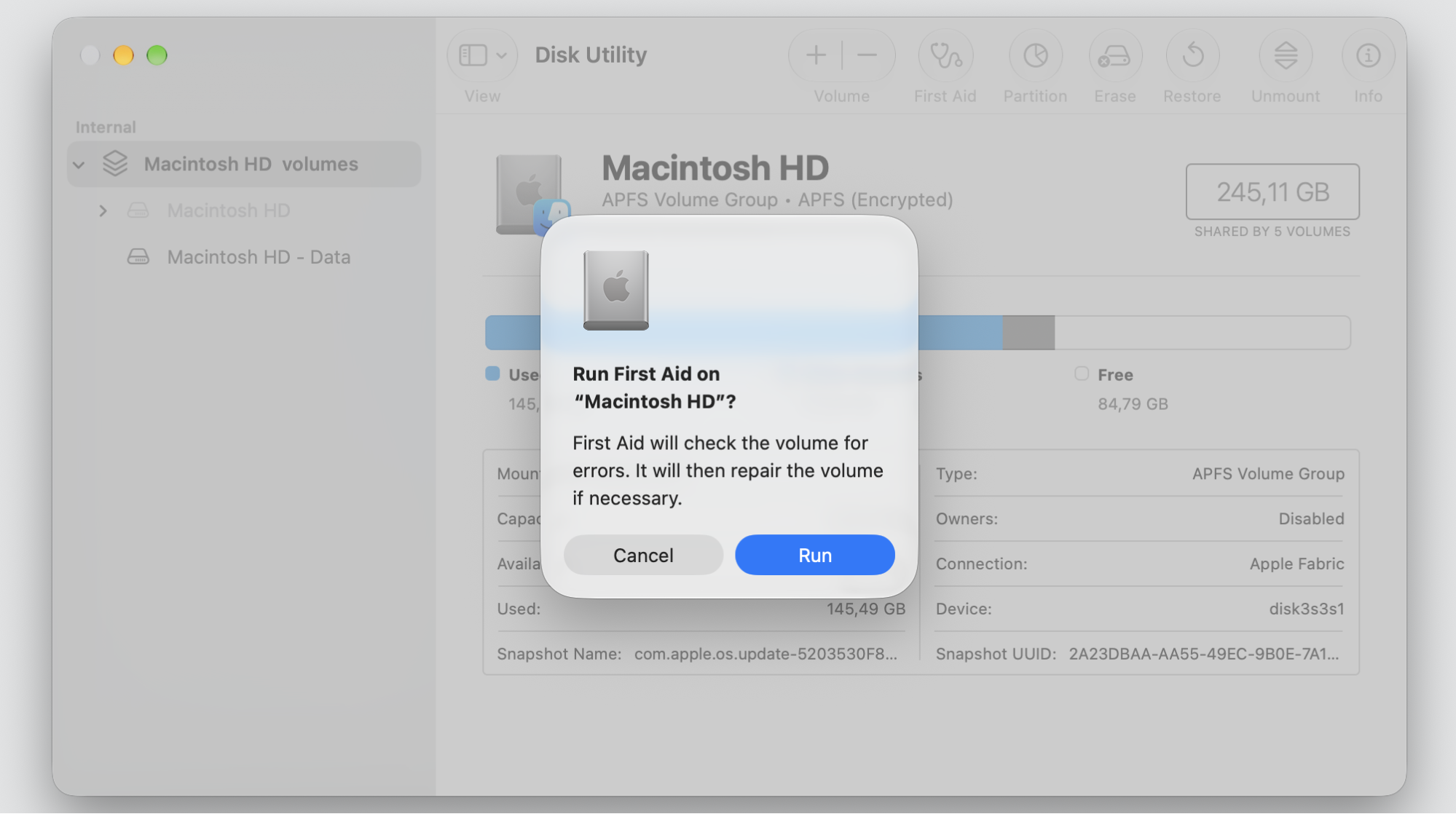1456x814 pixels.
Task: Open the Partition pie chart icon
Action: (x=1035, y=55)
